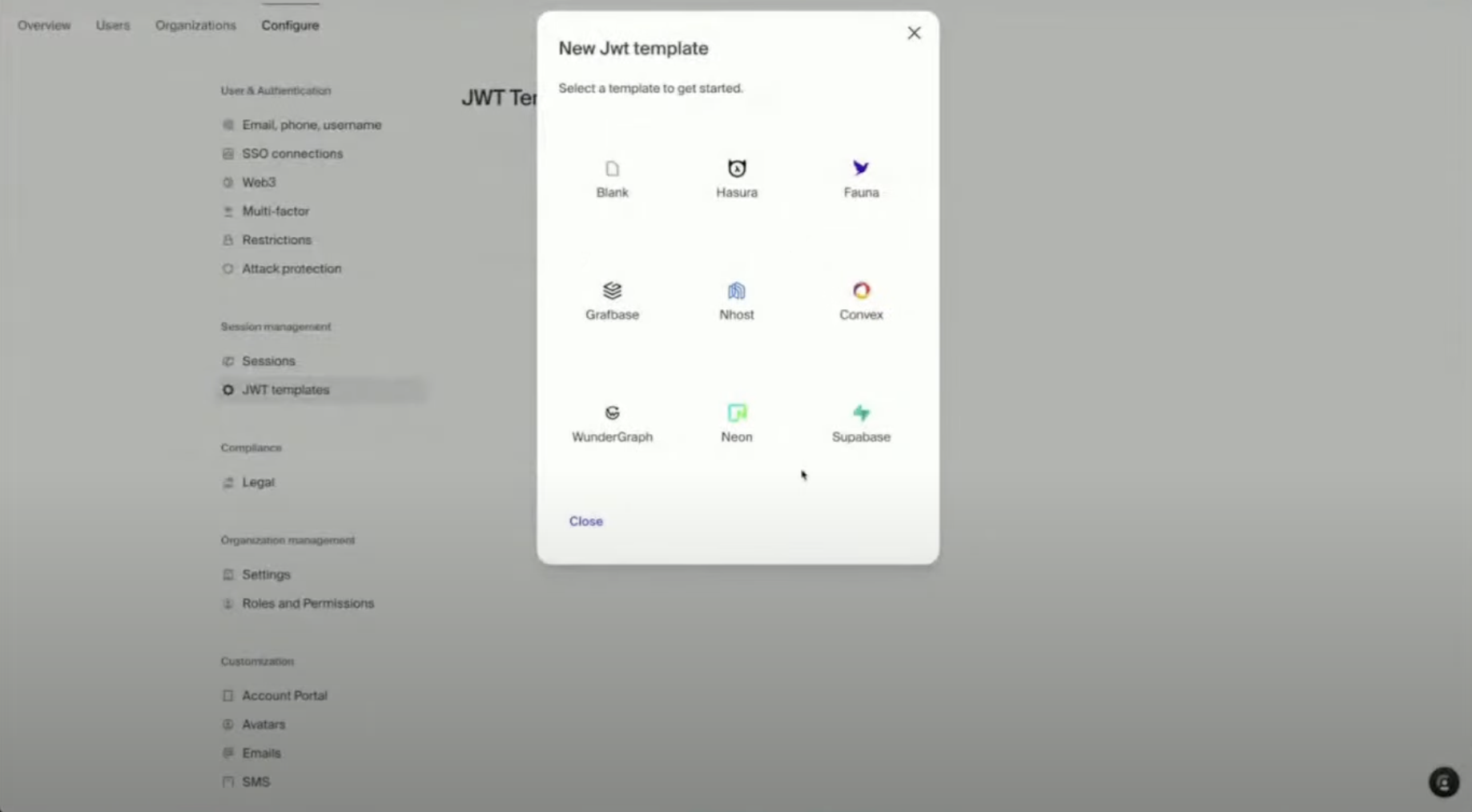Switch to the Overview tab
The width and height of the screenshot is (1472, 812).
pos(44,26)
